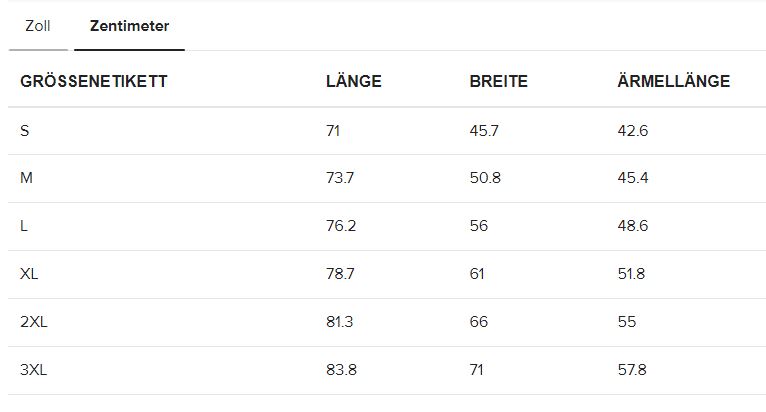Click the L size label
The height and width of the screenshot is (412, 766).
click(x=24, y=226)
